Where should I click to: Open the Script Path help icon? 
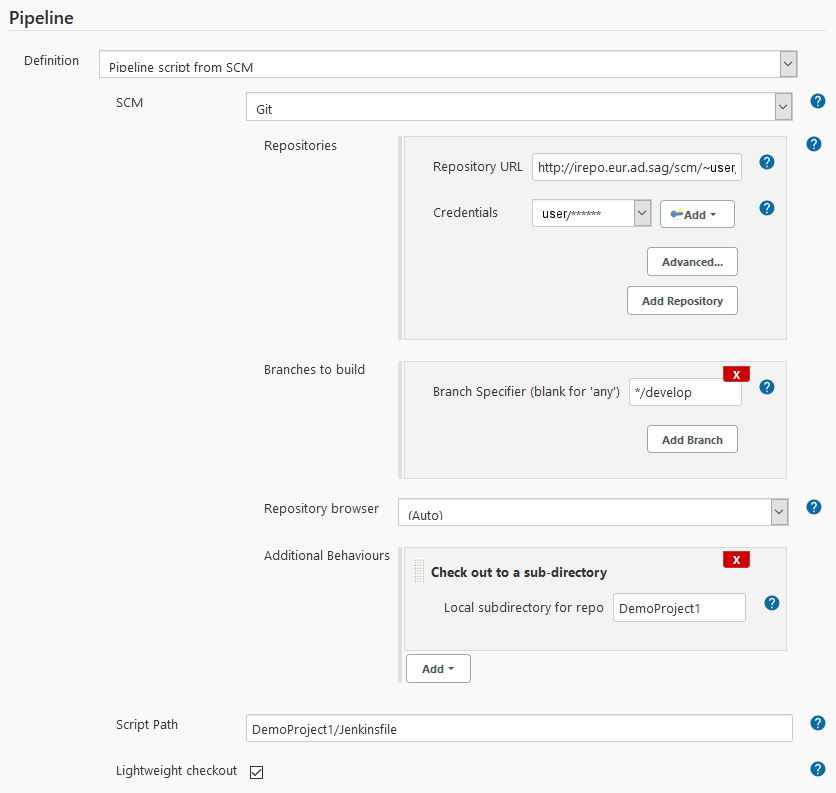point(817,722)
